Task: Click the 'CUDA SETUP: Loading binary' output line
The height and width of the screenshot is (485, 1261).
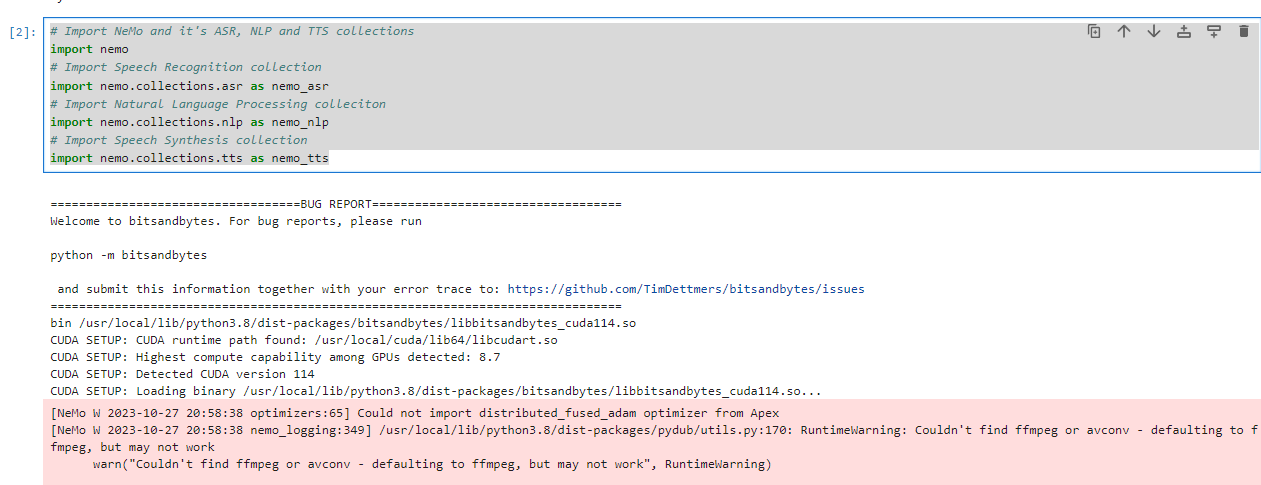Action: pos(436,391)
